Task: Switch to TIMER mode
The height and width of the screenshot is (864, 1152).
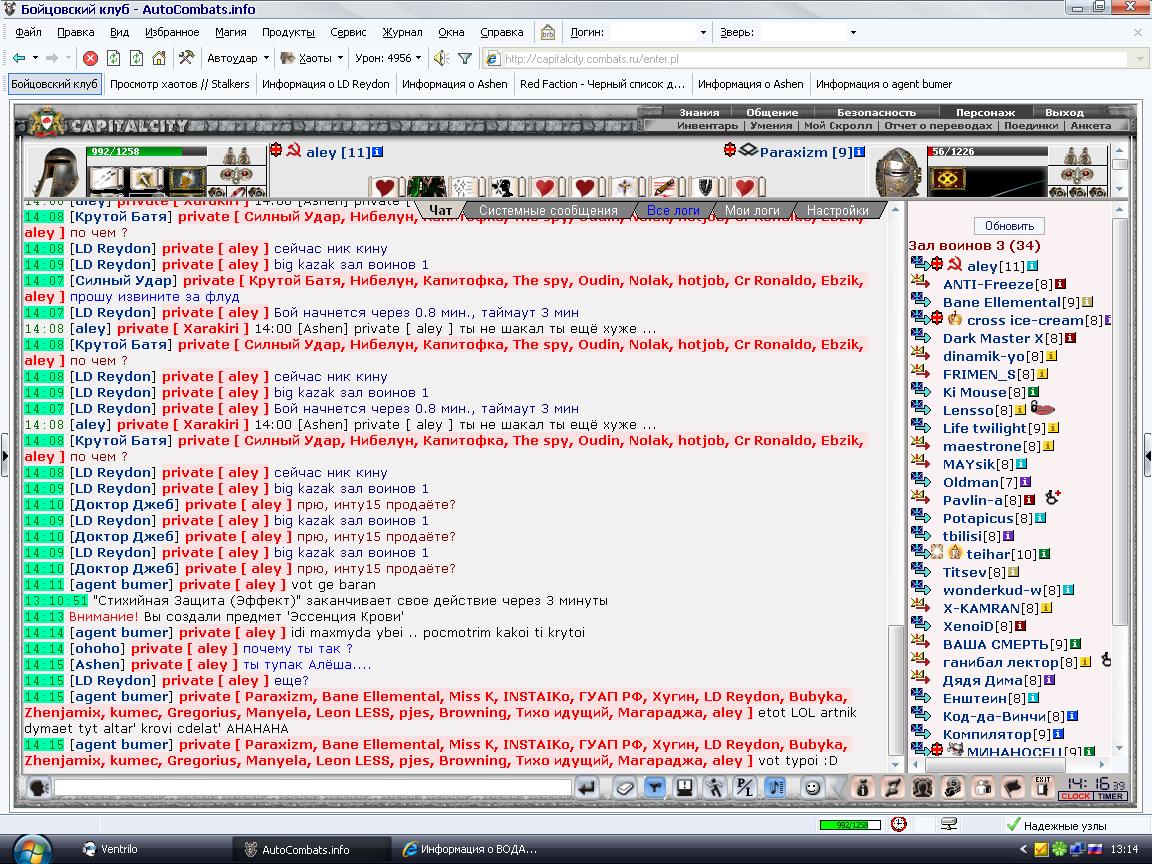Action: point(1110,796)
